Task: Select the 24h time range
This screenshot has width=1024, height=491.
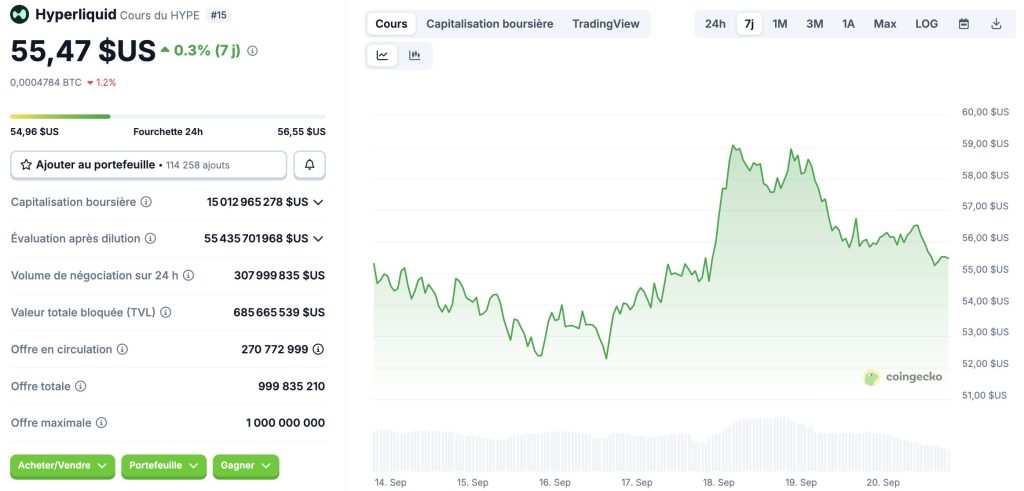Action: [x=715, y=24]
